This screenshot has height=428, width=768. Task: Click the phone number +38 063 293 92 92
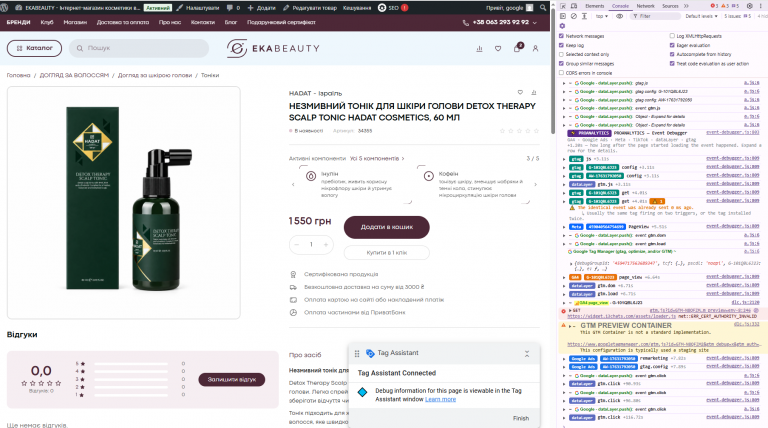point(501,23)
